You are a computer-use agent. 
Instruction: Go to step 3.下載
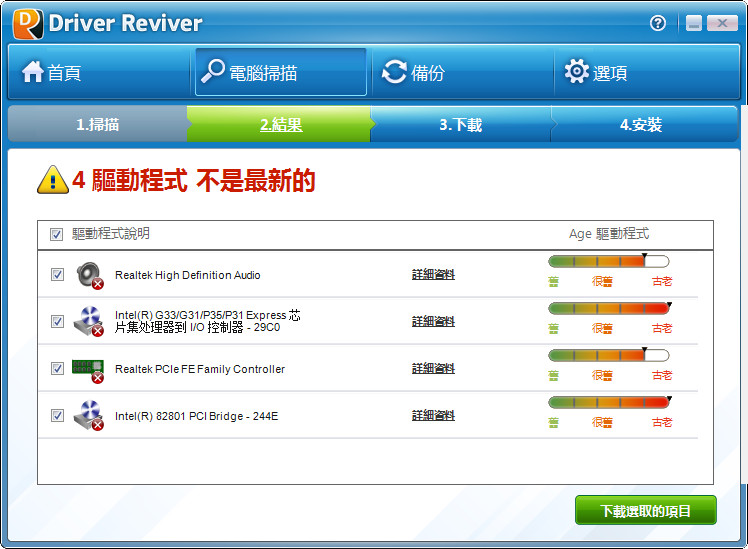(x=461, y=124)
